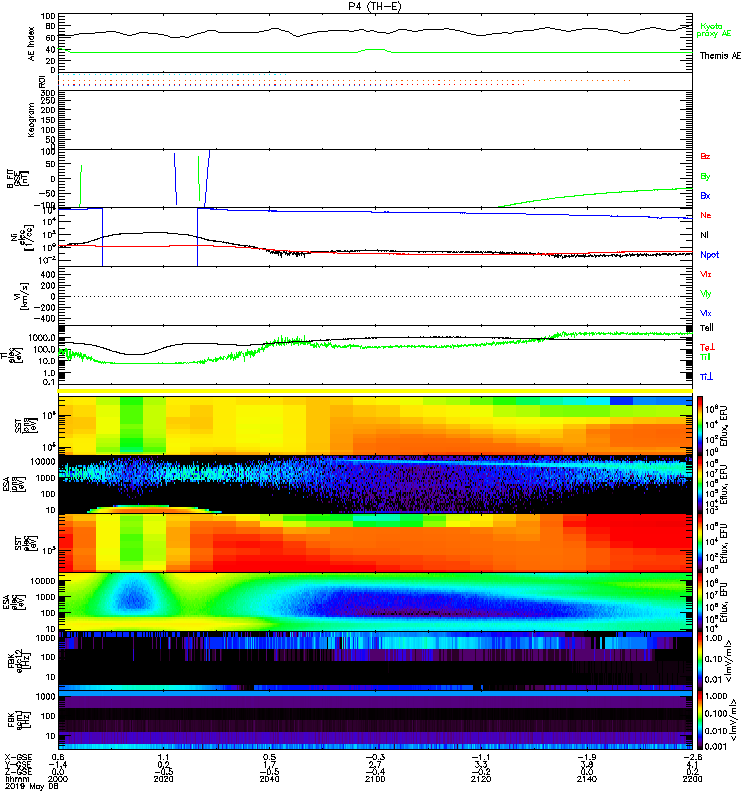Click the 2040 time tick label
750x800 pixels.
(269, 779)
